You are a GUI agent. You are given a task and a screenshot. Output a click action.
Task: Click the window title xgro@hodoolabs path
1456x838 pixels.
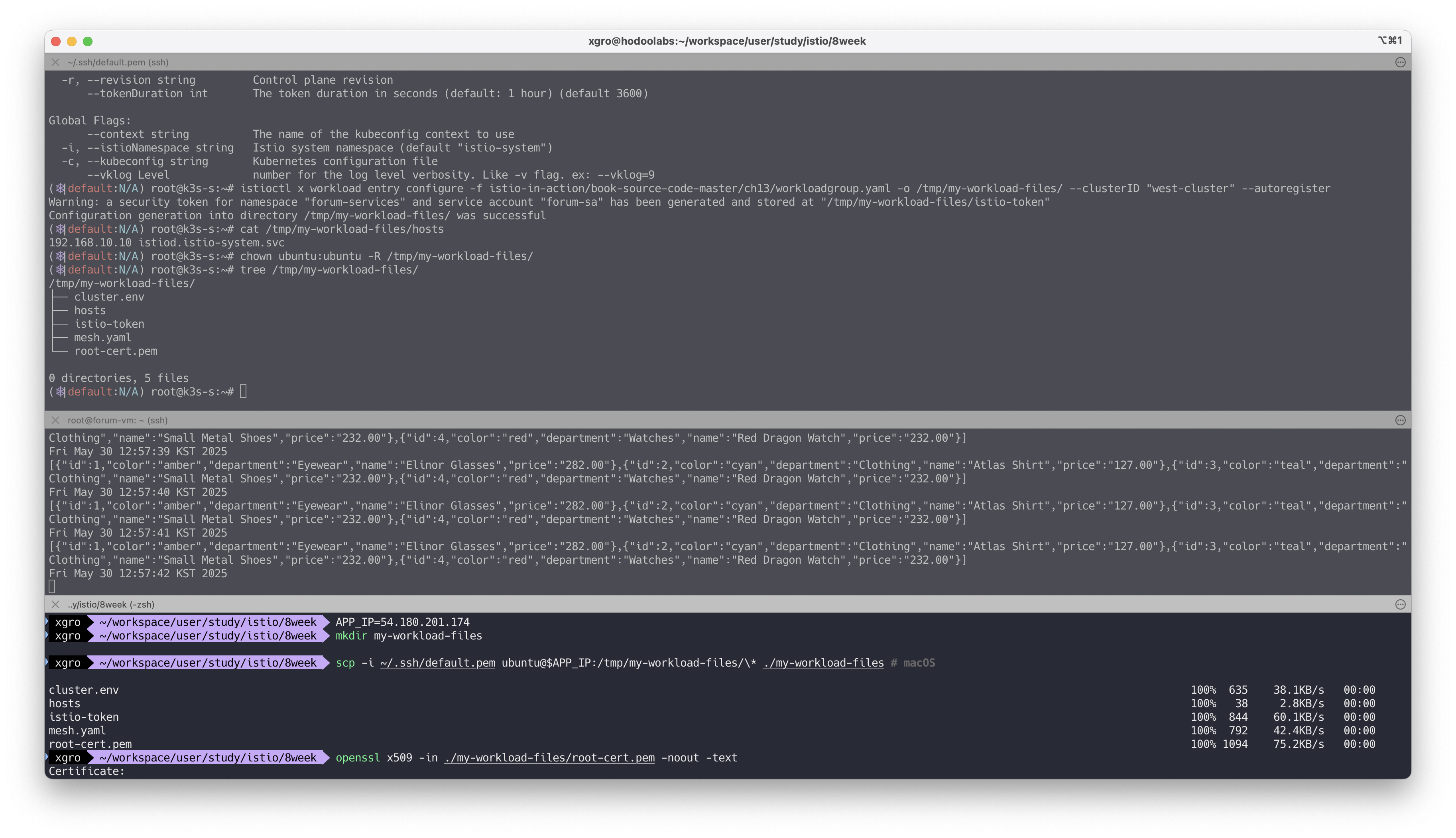727,41
